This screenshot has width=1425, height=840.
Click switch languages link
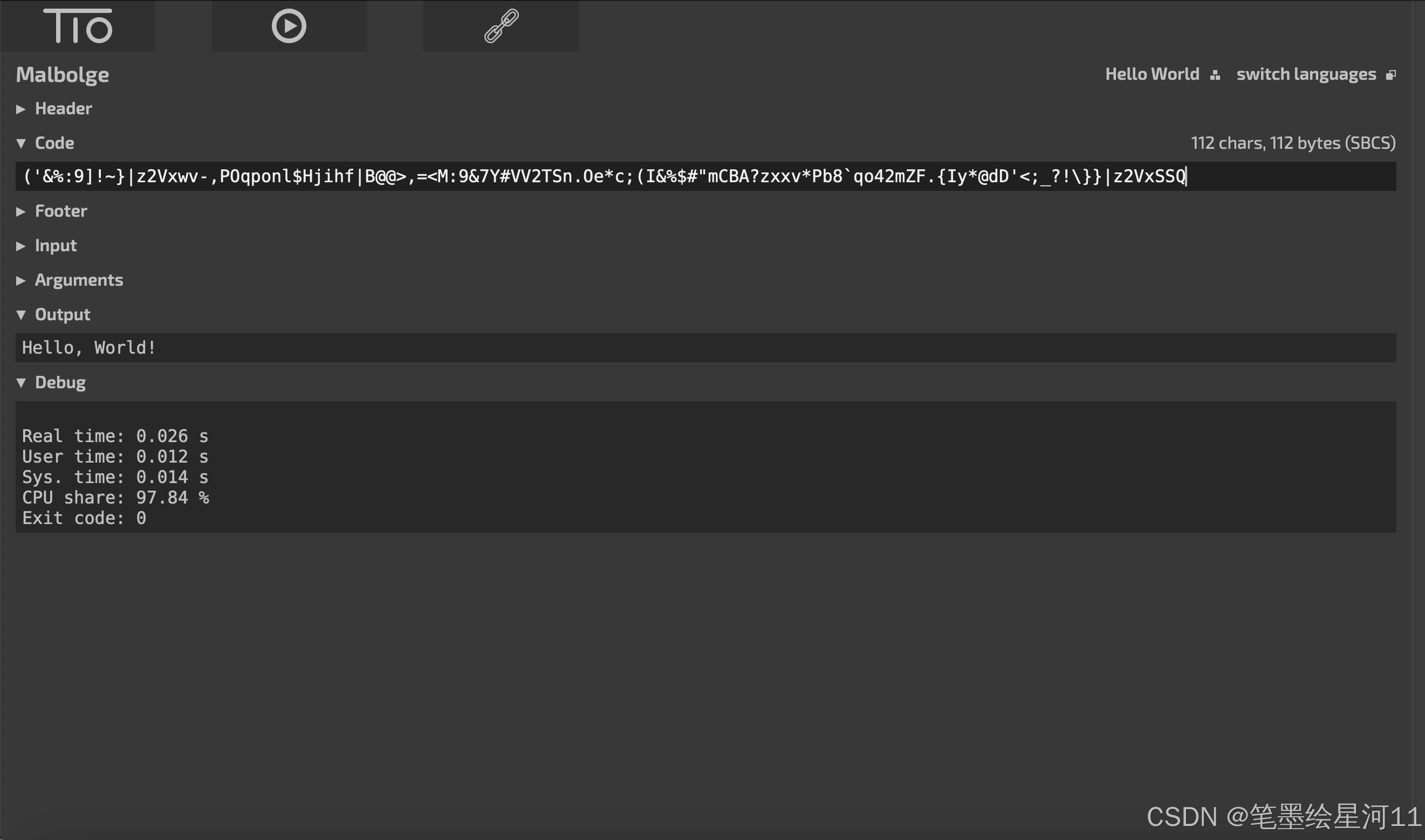tap(1306, 74)
